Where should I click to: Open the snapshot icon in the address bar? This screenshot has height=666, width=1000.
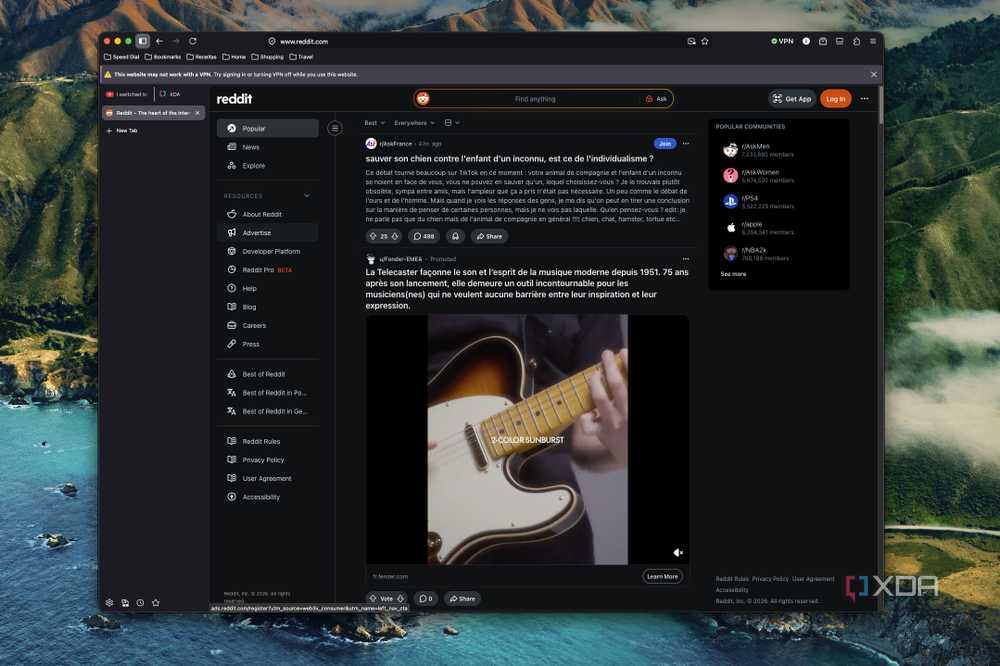tap(691, 41)
